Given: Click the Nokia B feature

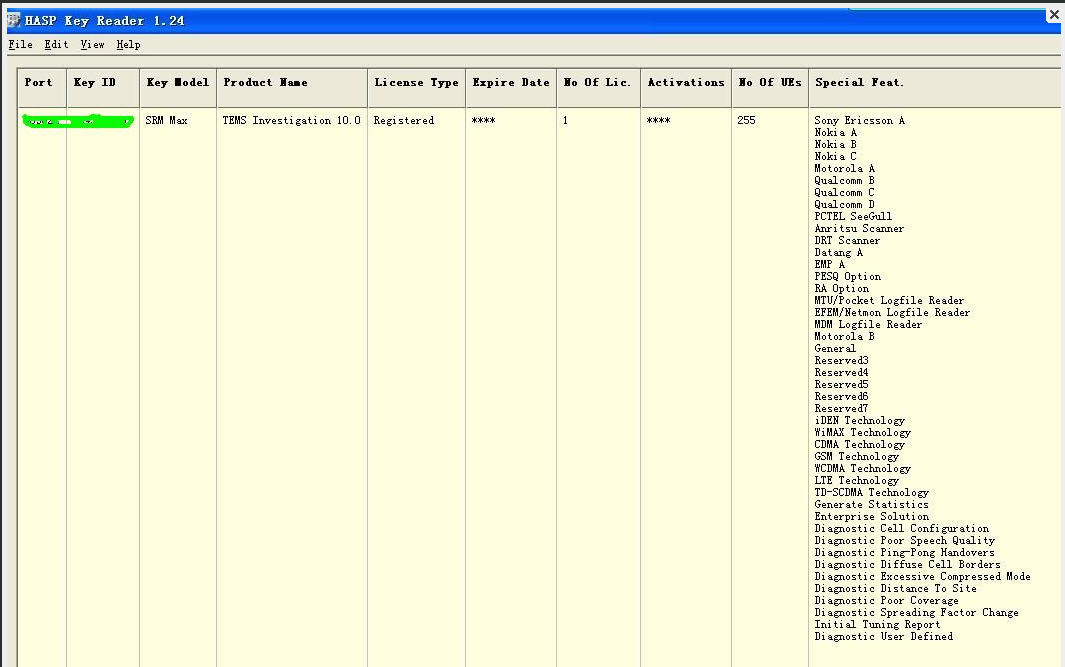Looking at the screenshot, I should coord(835,144).
